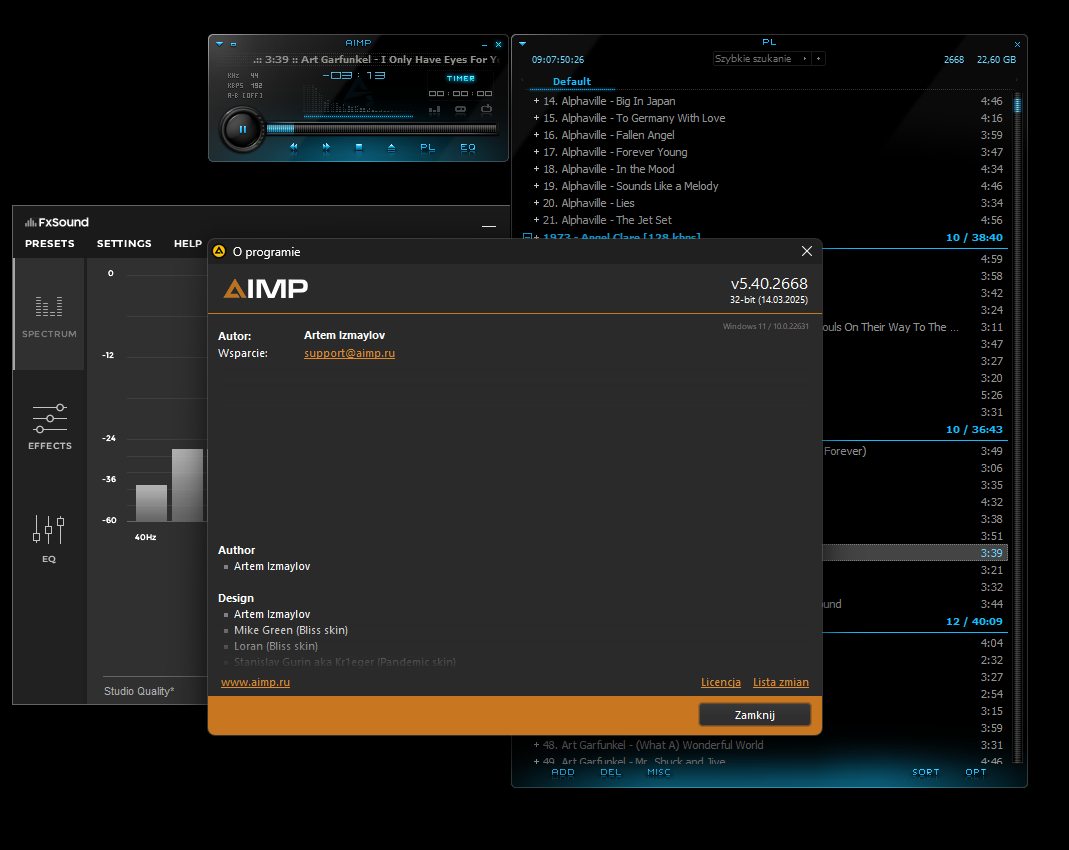
Task: Stop playback in the AIMP player
Action: [x=359, y=147]
